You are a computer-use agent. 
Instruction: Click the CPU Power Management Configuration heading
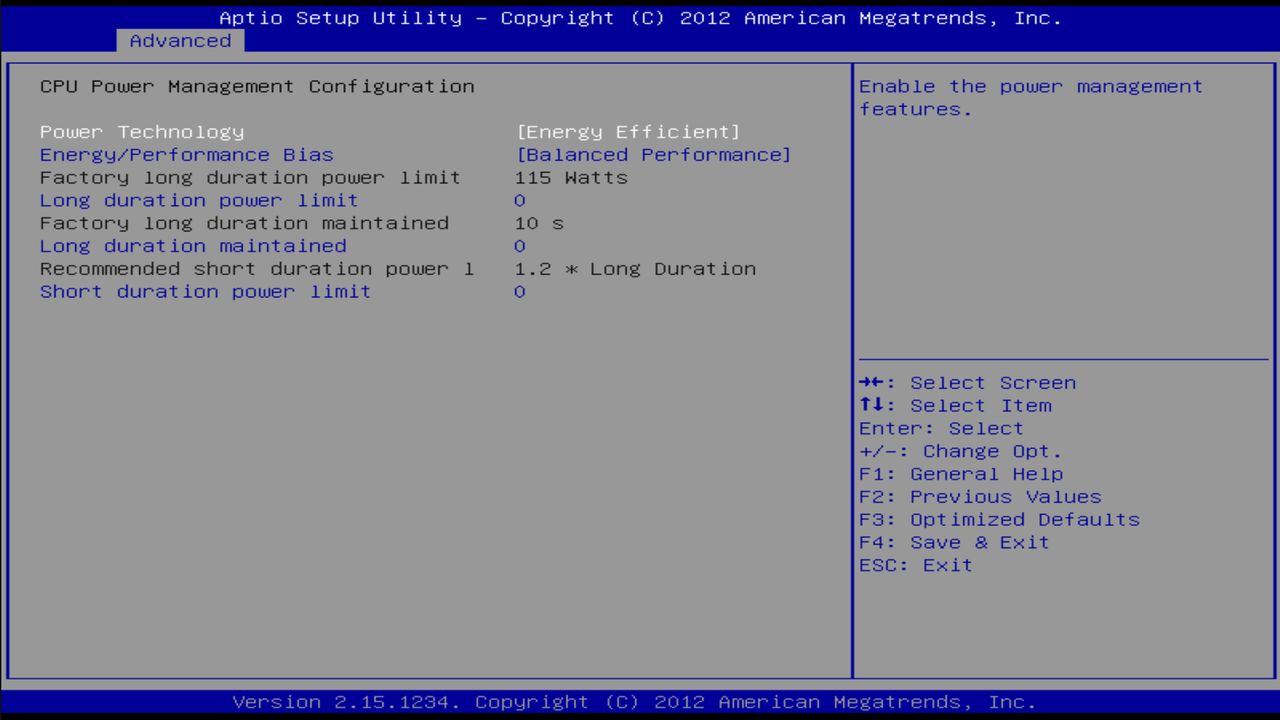tap(257, 86)
